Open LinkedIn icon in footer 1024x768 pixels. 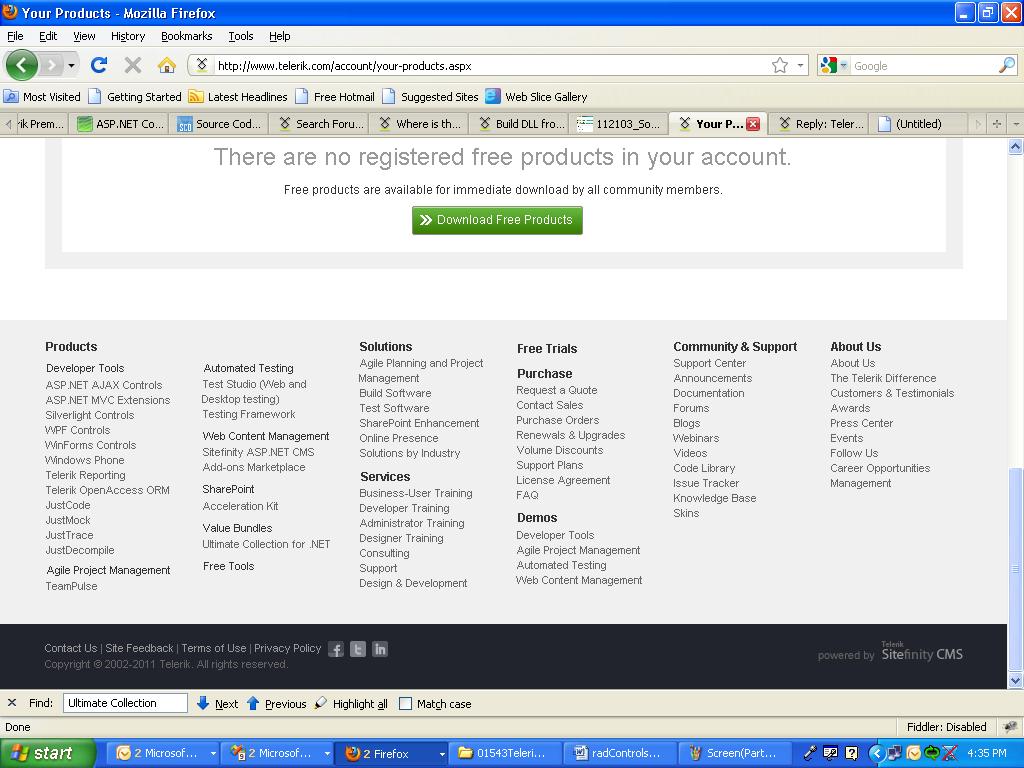coord(380,649)
